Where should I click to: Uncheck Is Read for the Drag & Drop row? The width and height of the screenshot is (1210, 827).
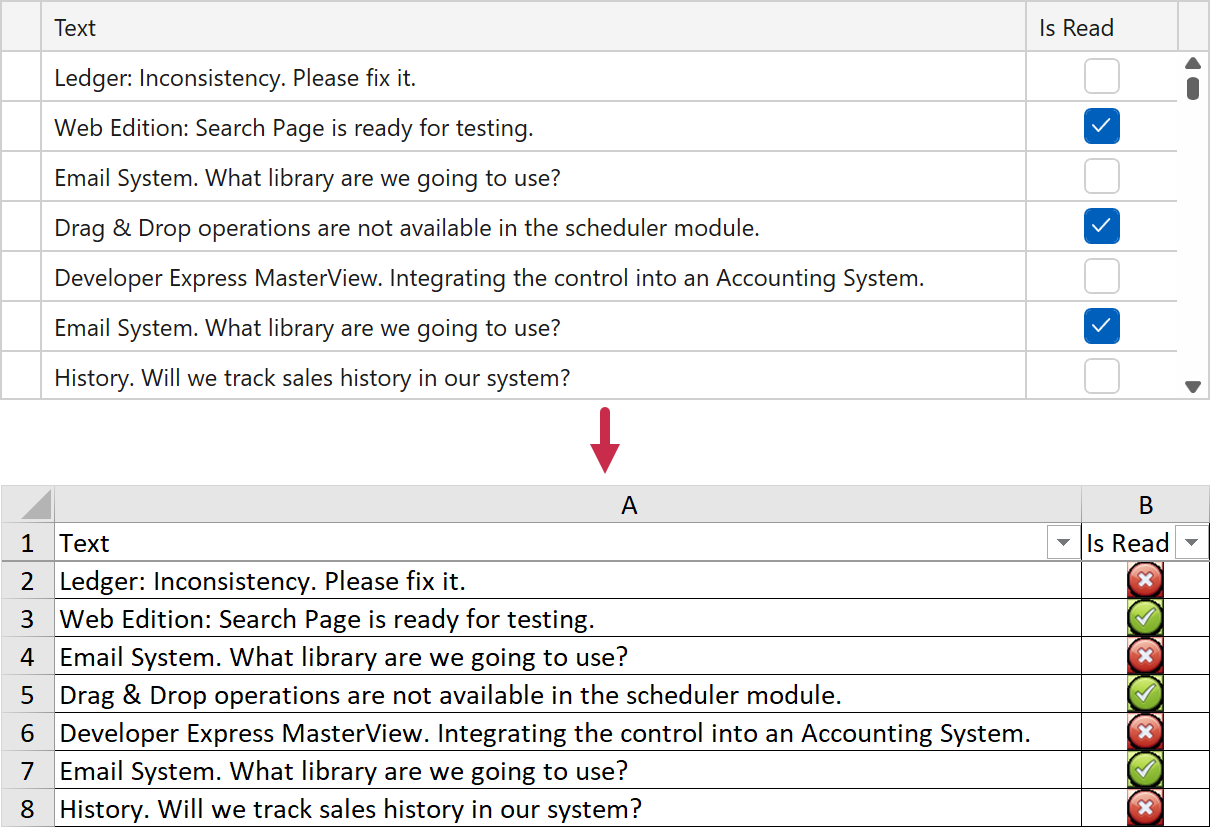click(1101, 227)
